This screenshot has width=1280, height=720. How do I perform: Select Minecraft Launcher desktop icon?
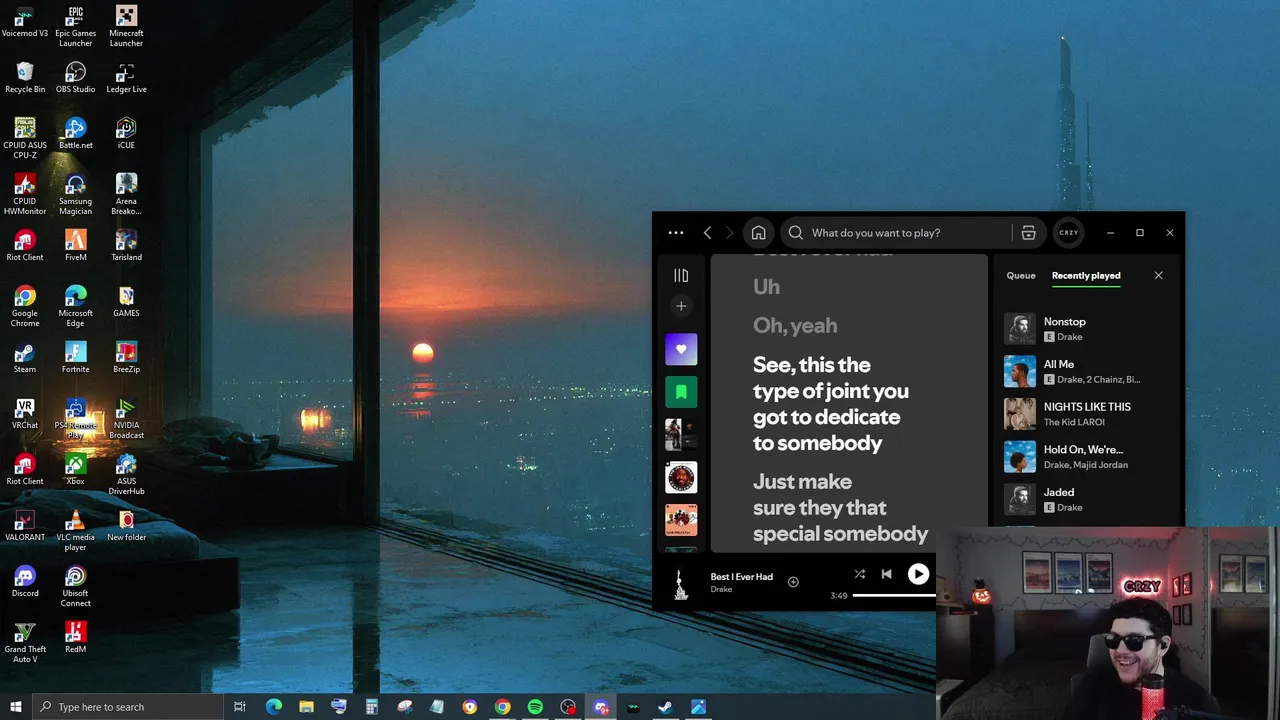[126, 26]
